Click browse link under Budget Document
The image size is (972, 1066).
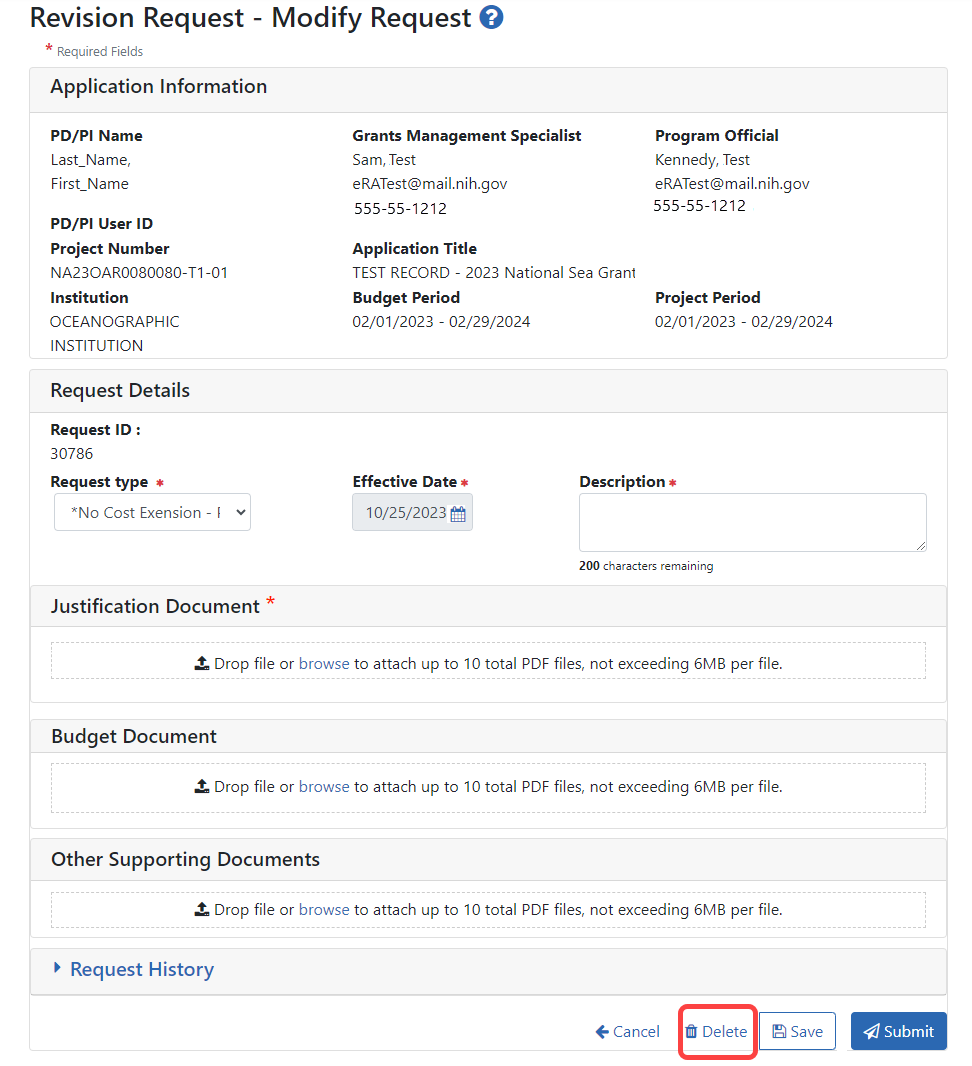pyautogui.click(x=324, y=787)
